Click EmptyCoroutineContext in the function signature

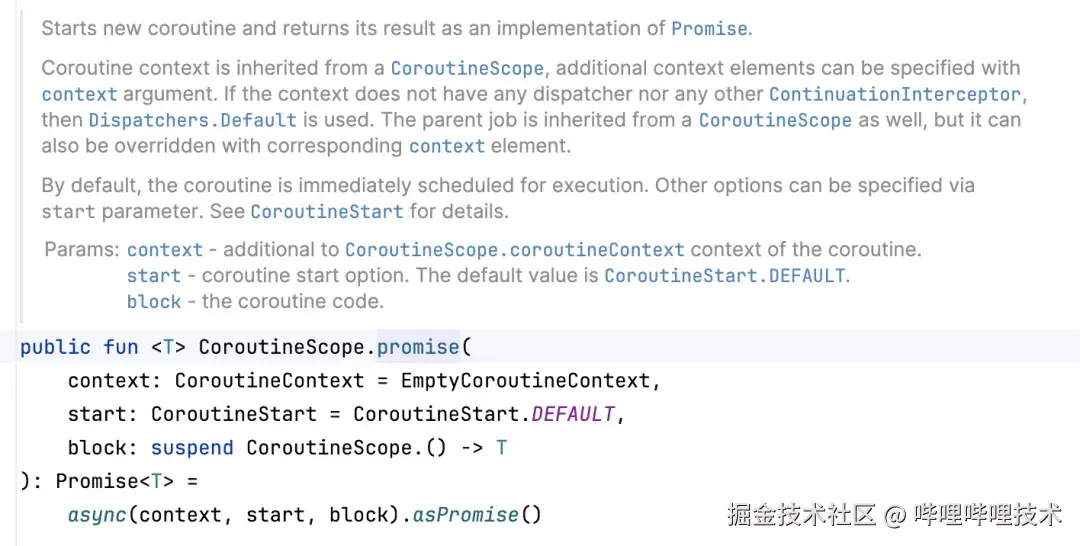(525, 381)
